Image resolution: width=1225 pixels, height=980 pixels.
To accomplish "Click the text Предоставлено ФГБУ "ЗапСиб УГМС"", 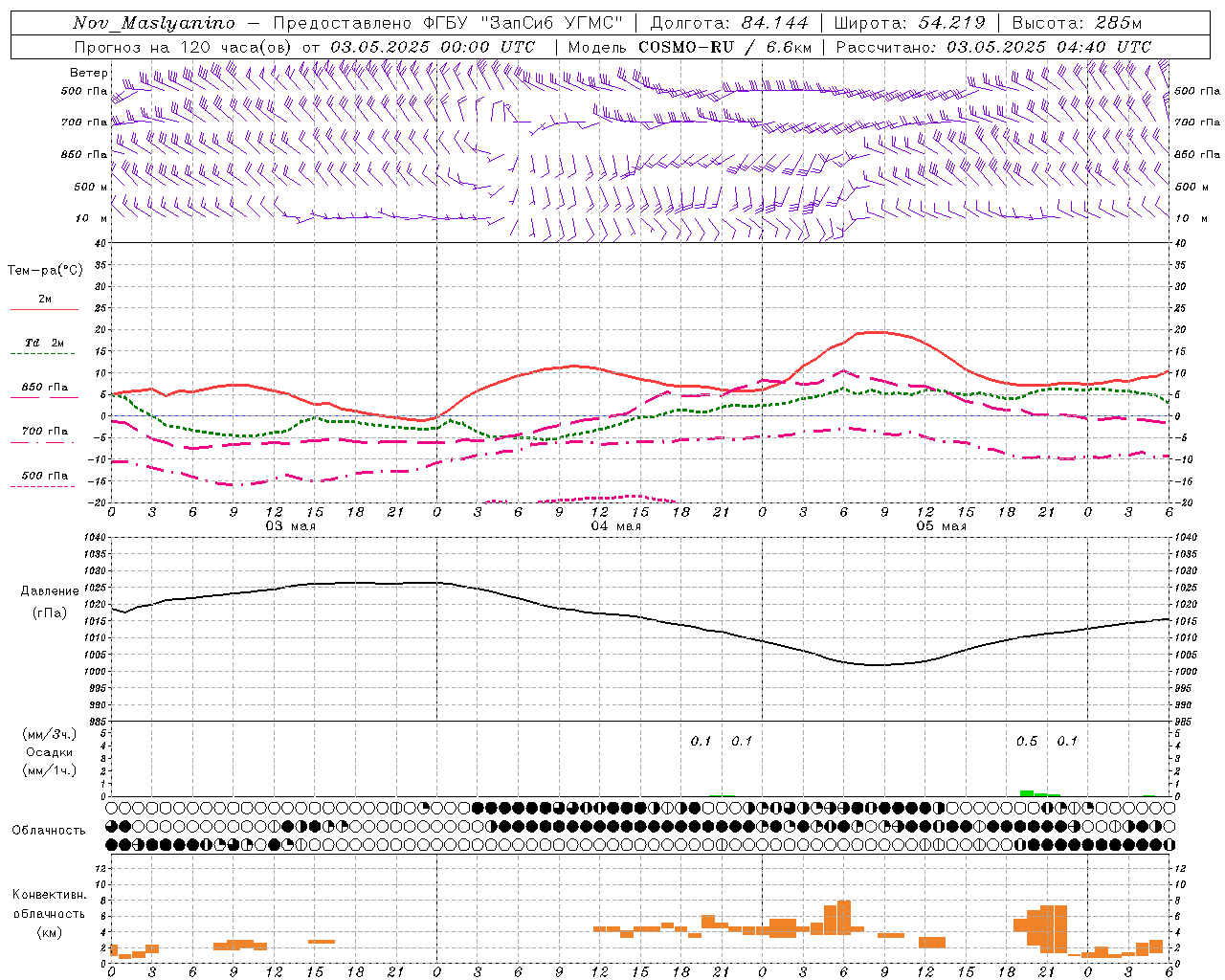I will point(449,23).
